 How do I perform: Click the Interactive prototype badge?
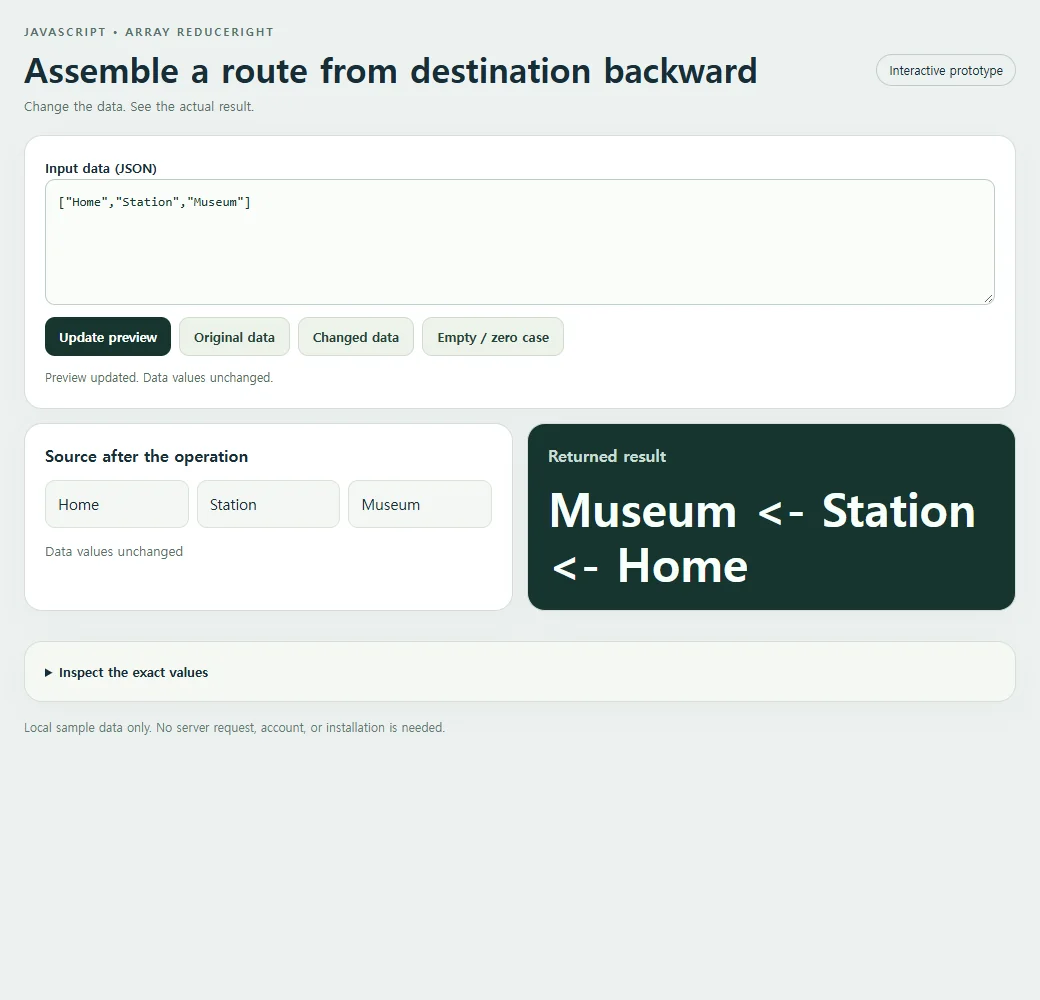945,70
